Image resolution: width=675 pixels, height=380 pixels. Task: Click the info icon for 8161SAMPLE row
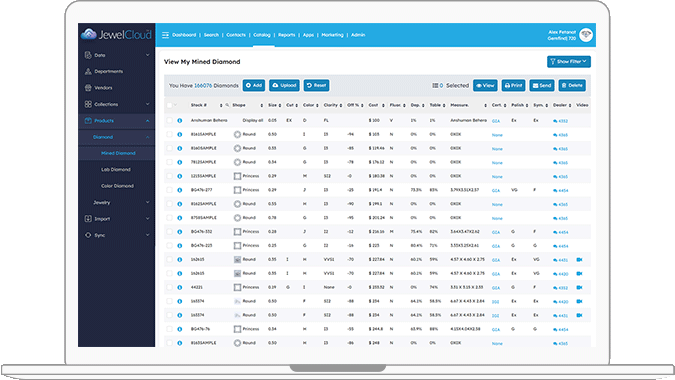click(180, 134)
